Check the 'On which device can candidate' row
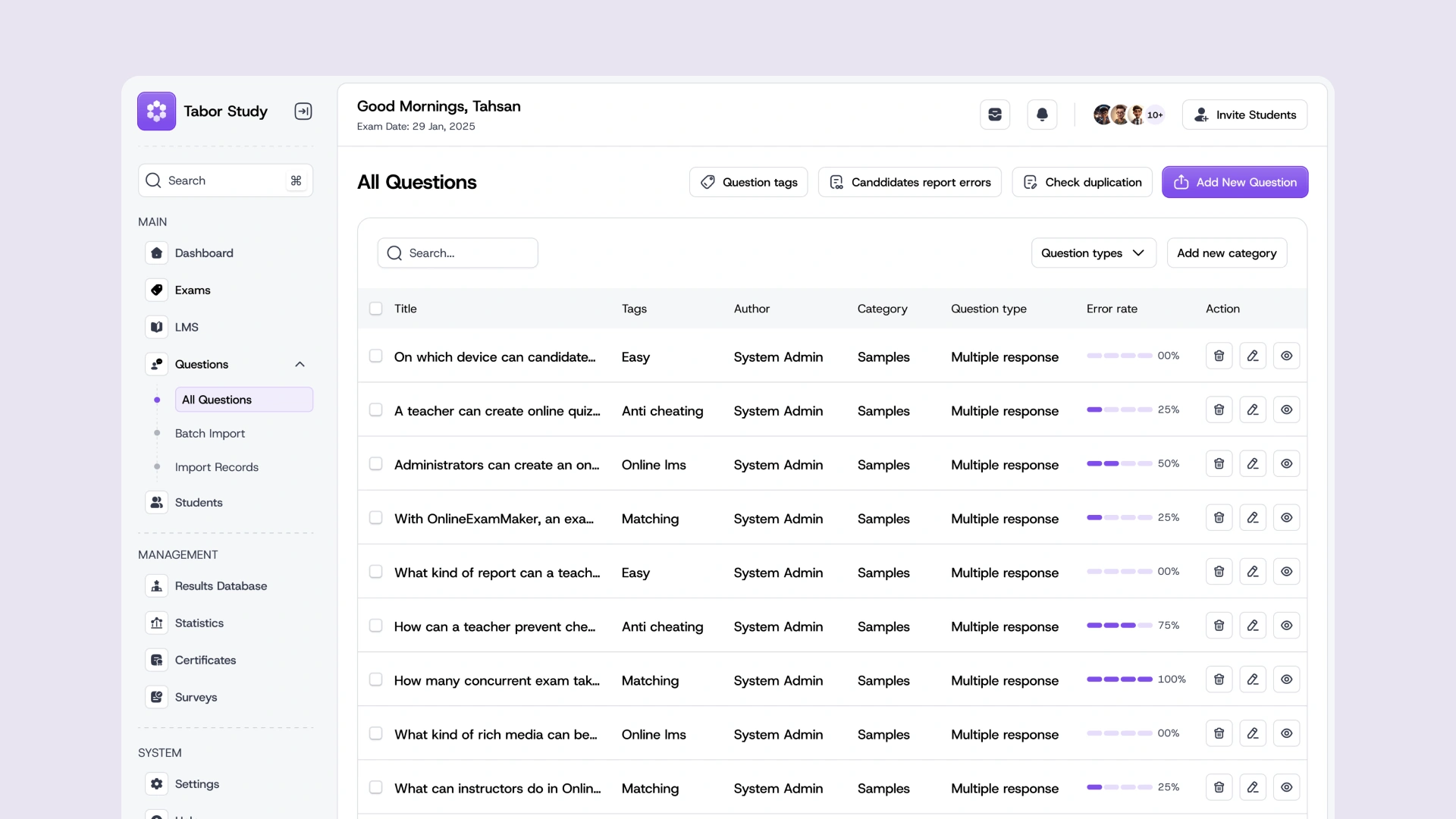 (375, 356)
